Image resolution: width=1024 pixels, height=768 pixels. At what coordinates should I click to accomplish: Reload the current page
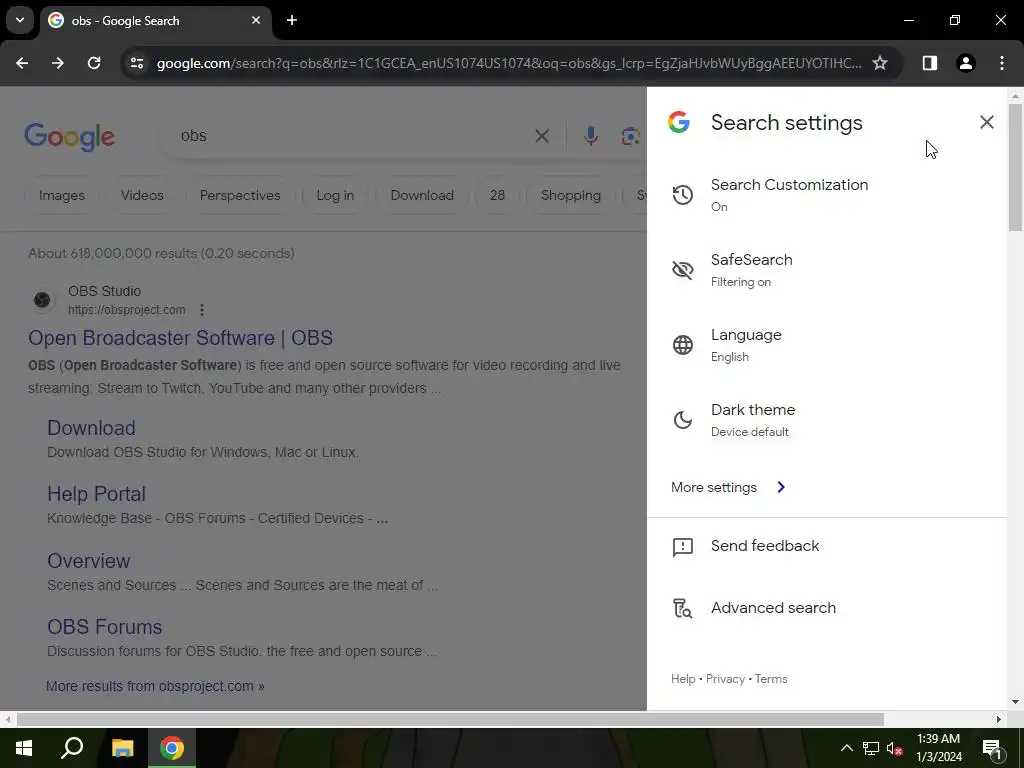[x=94, y=63]
